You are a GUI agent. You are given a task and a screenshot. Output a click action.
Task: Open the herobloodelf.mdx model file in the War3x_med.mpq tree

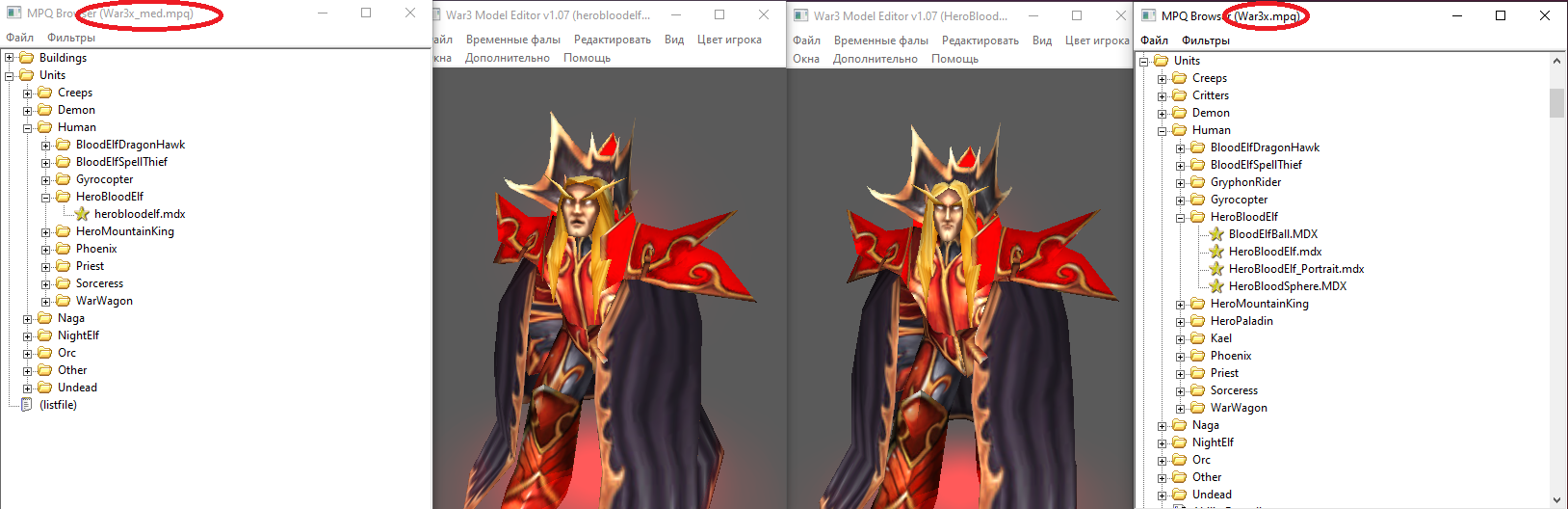[x=140, y=214]
